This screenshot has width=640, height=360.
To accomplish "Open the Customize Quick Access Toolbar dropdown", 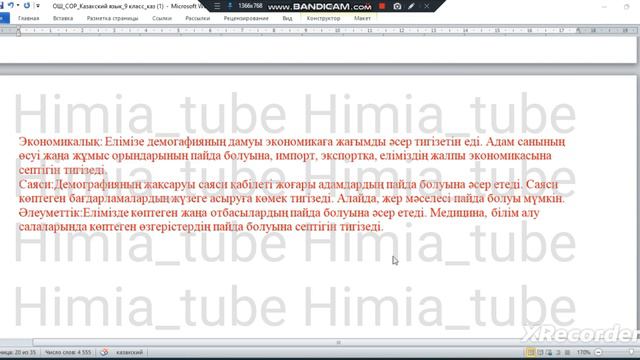I will coord(38,6).
